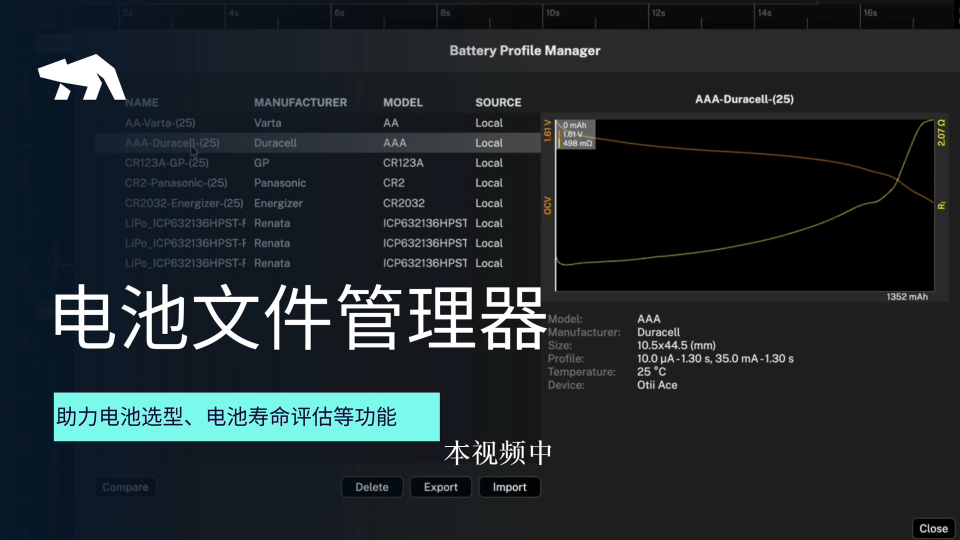The height and width of the screenshot is (540, 960).
Task: Delete the selected battery profile
Action: point(372,487)
